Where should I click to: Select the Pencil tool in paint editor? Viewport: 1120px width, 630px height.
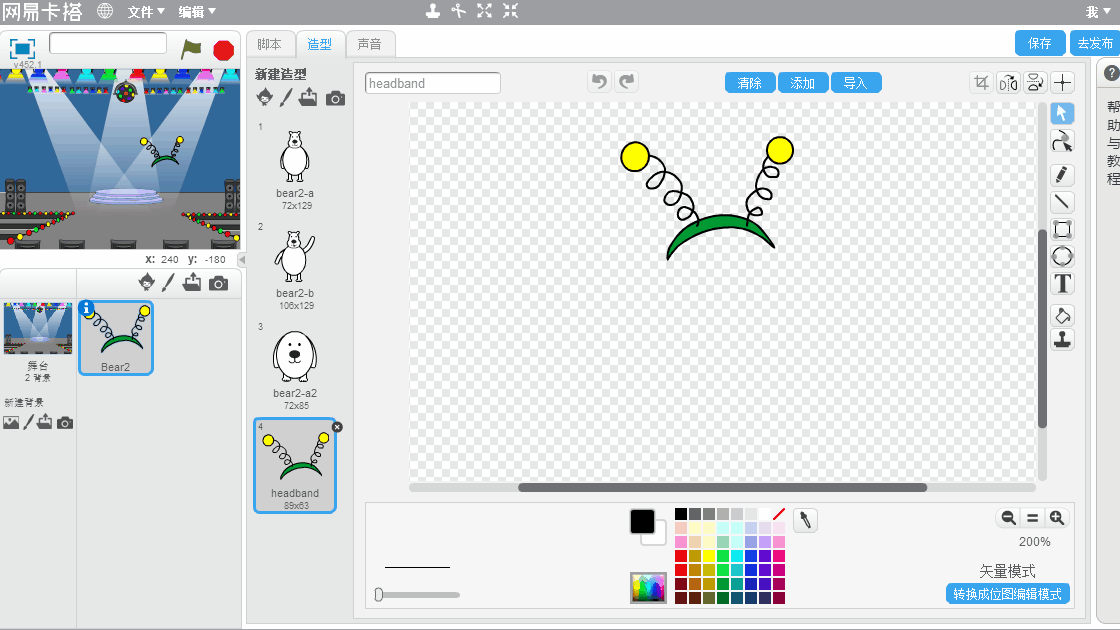tap(1062, 174)
